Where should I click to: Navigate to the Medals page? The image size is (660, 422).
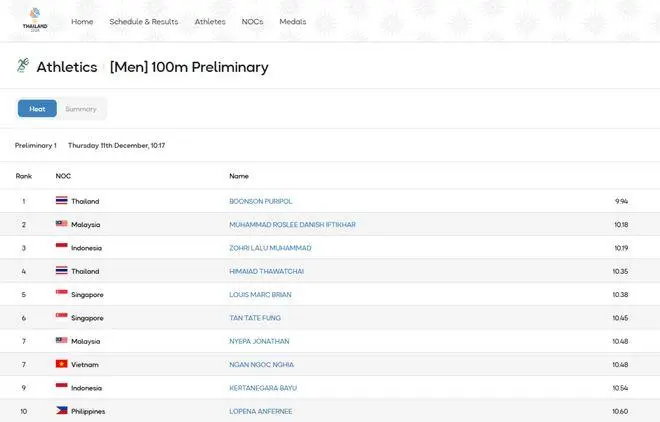click(293, 21)
